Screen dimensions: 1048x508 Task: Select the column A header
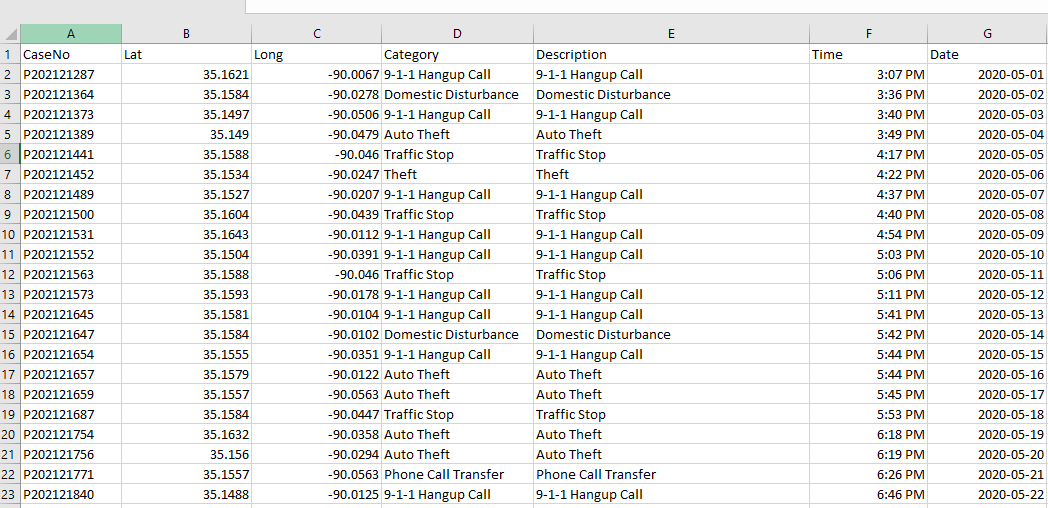pos(70,34)
